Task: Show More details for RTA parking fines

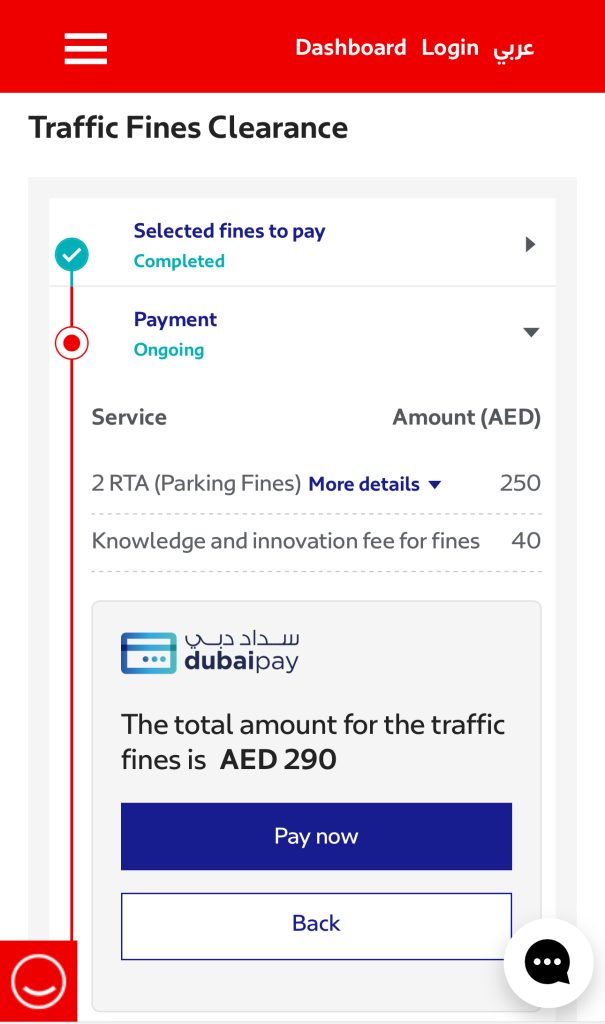Action: [374, 484]
